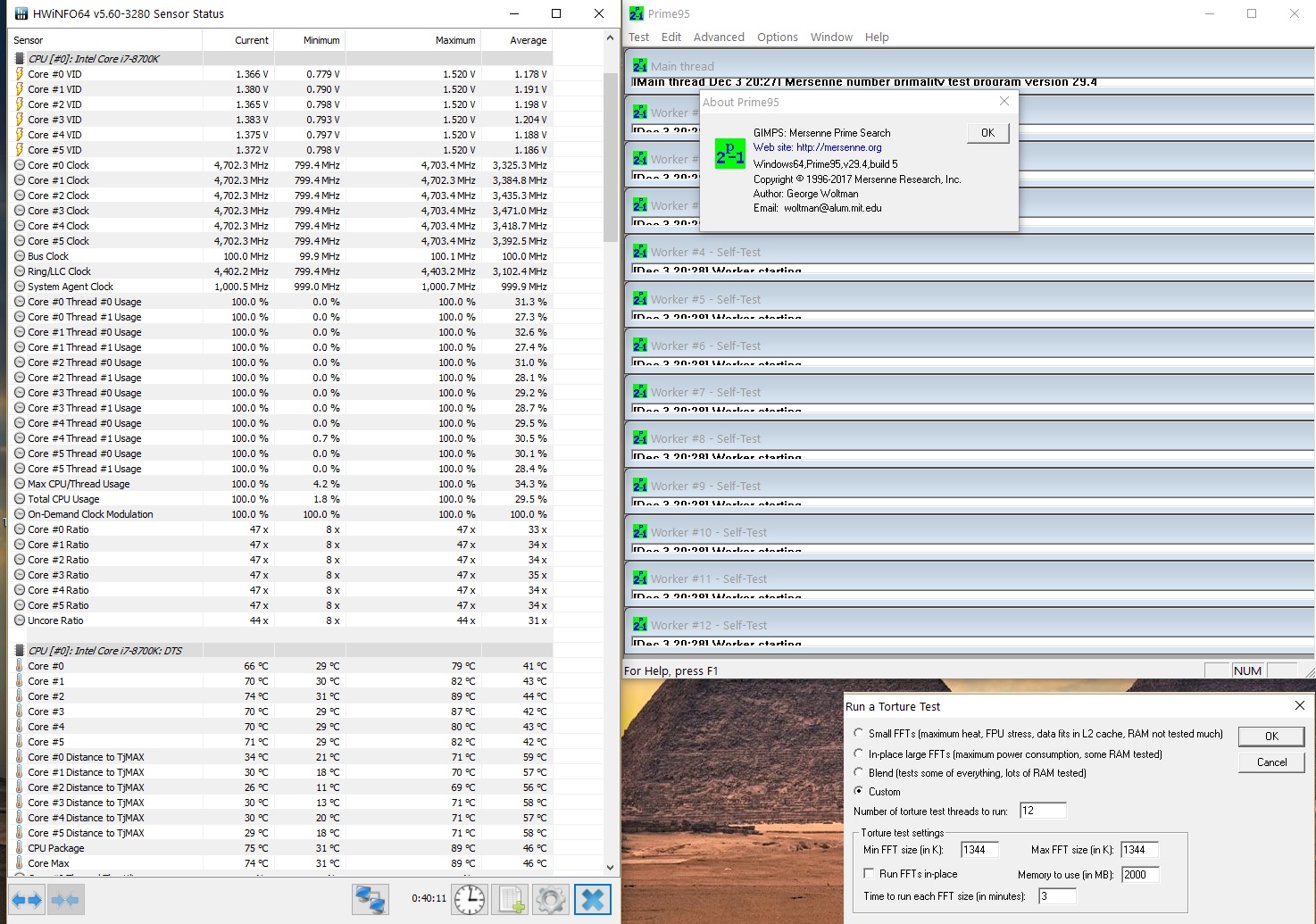Click the Worker #5 Self-Test window icon

tap(640, 299)
